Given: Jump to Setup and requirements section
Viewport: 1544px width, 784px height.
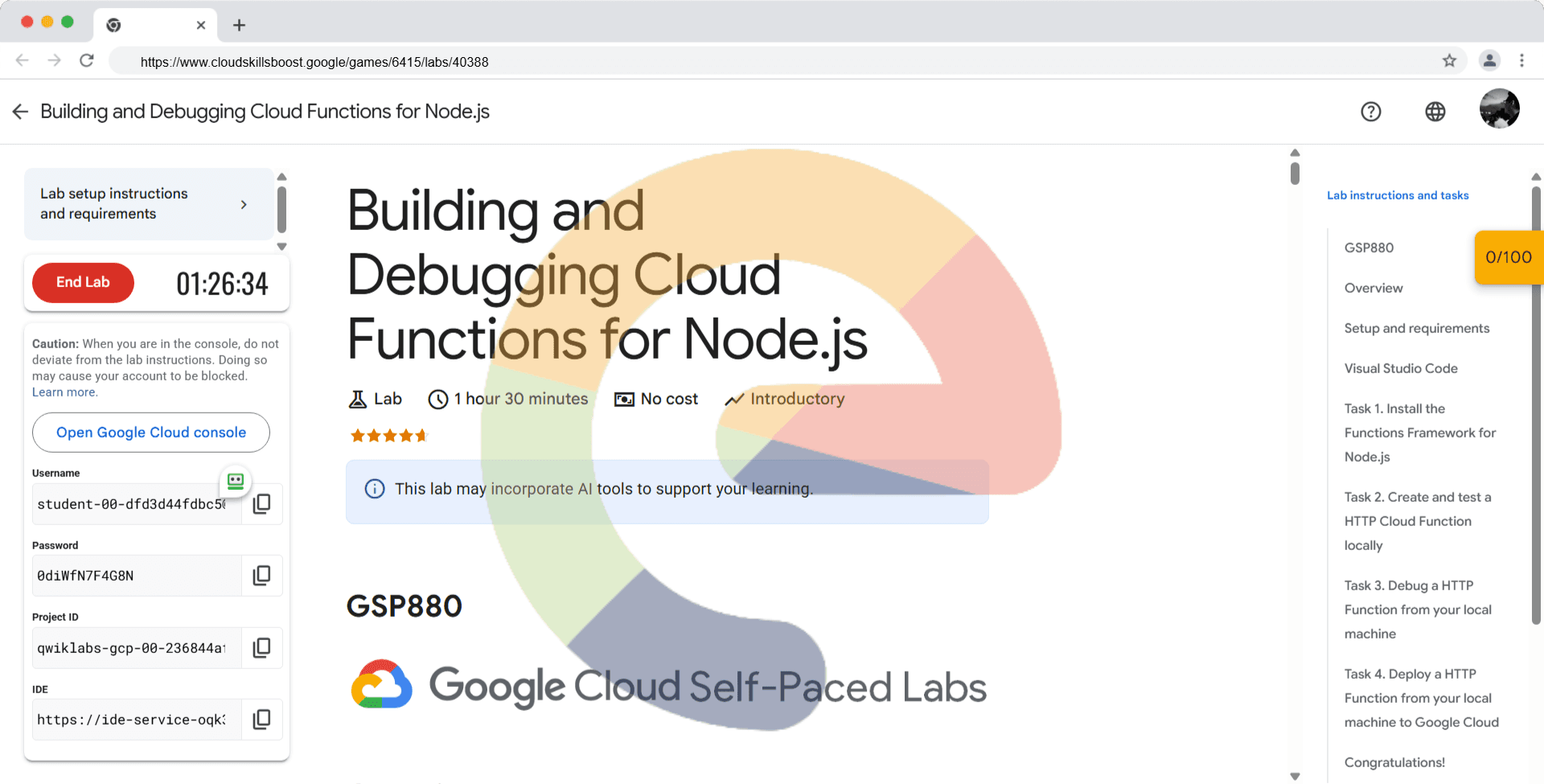Looking at the screenshot, I should point(1417,328).
